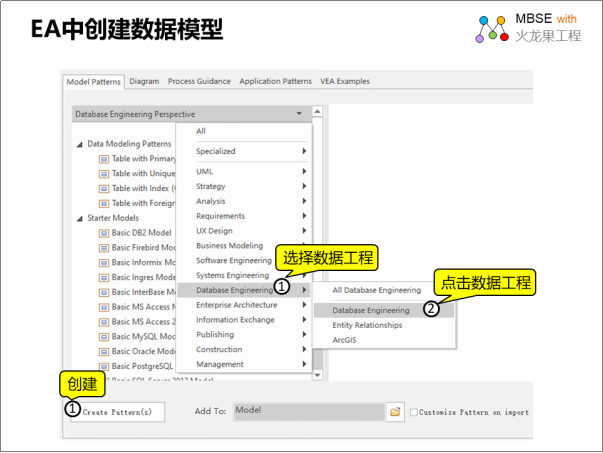The image size is (603, 453).
Task: Click the Basic Ingres model icon
Action: [x=103, y=278]
